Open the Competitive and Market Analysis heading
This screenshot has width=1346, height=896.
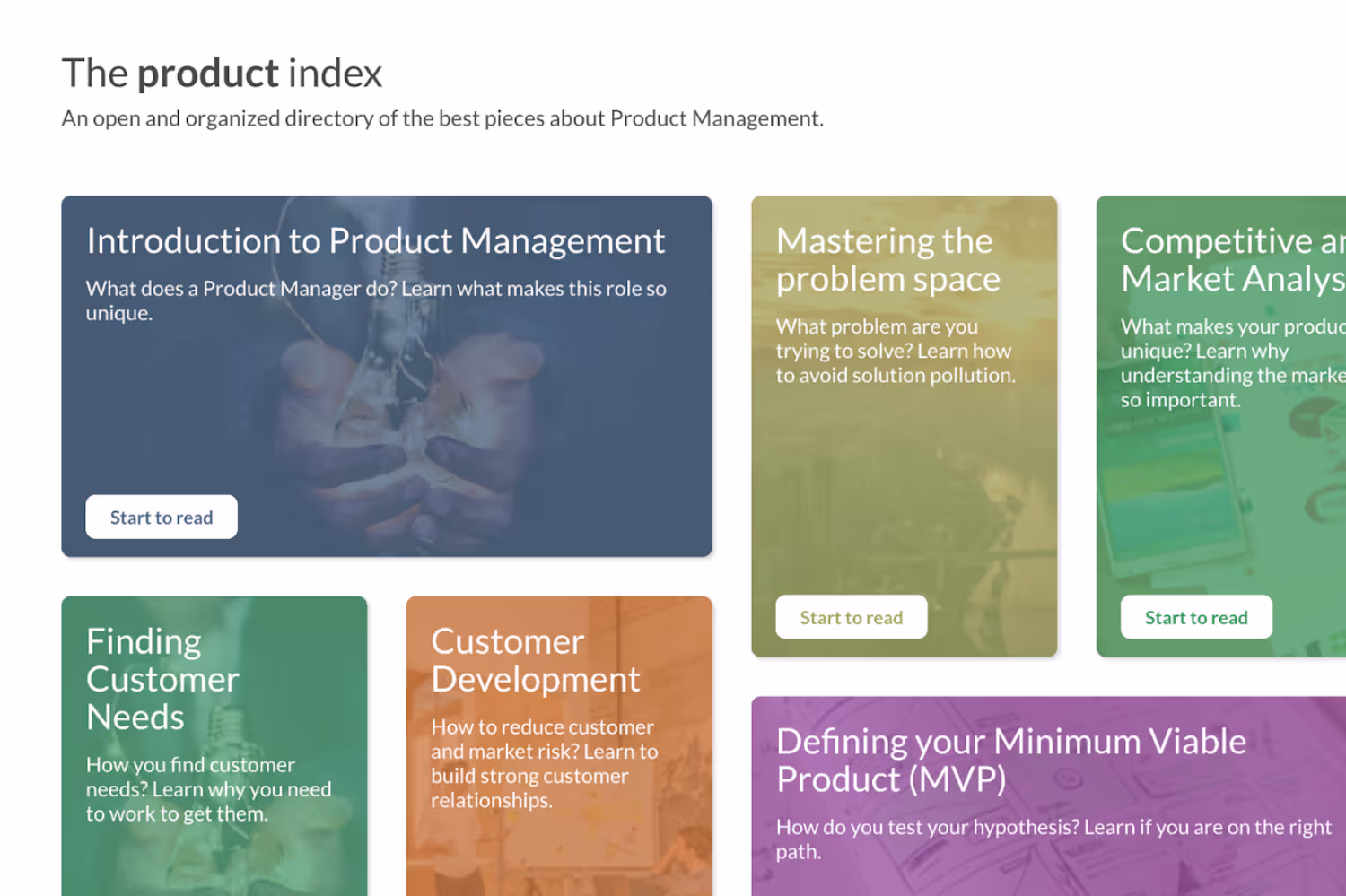[x=1232, y=260]
